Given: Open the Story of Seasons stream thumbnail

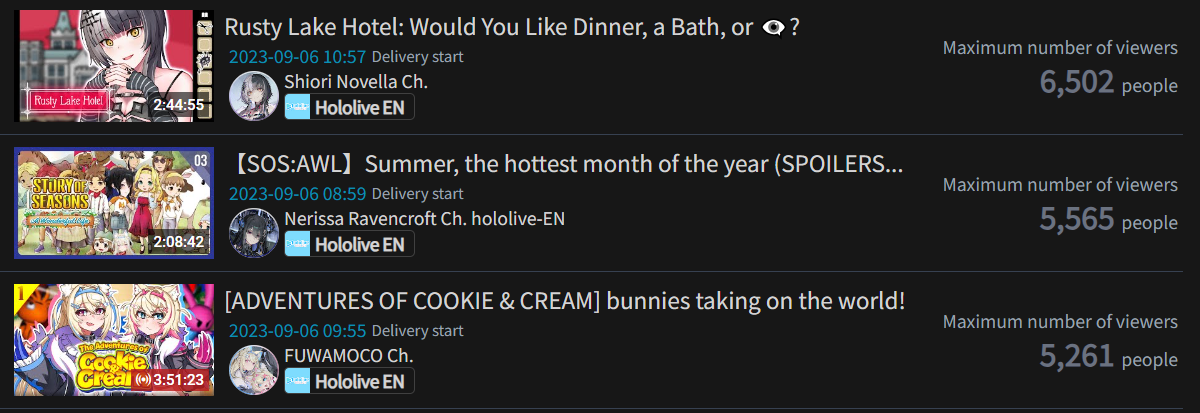Looking at the screenshot, I should tap(114, 203).
